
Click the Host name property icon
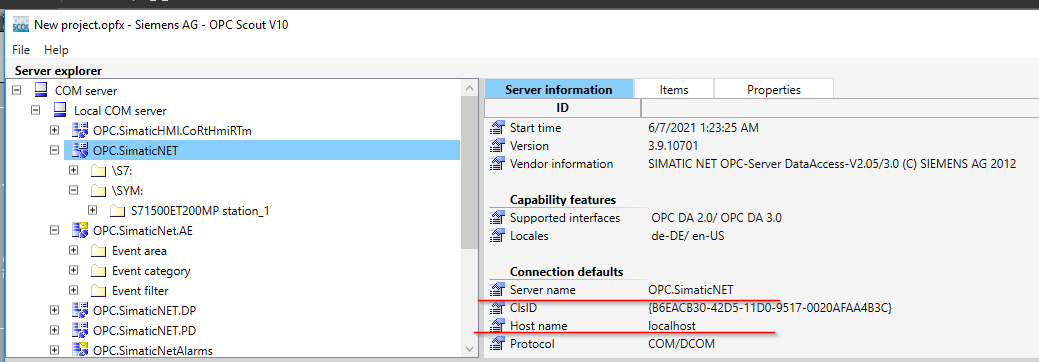[x=498, y=326]
